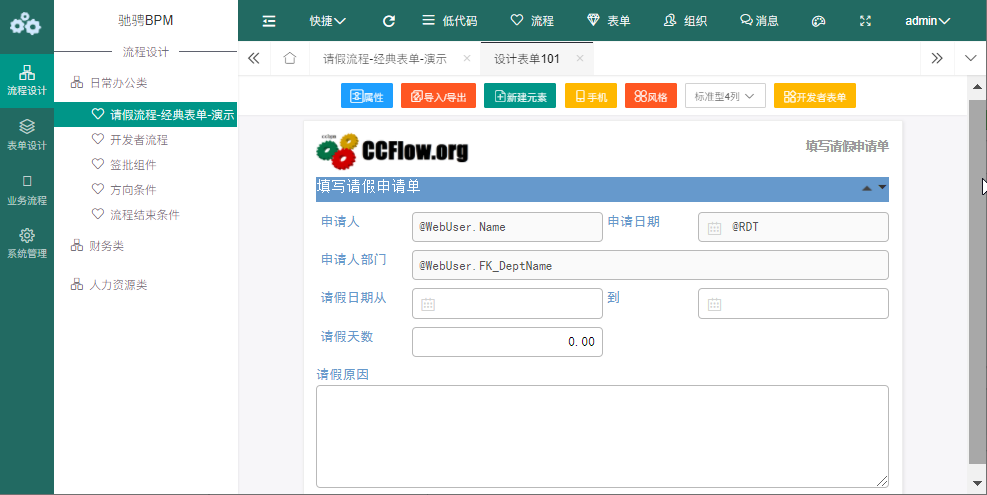Close the 设计表单101 tab
987x495 pixels.
pos(580,58)
